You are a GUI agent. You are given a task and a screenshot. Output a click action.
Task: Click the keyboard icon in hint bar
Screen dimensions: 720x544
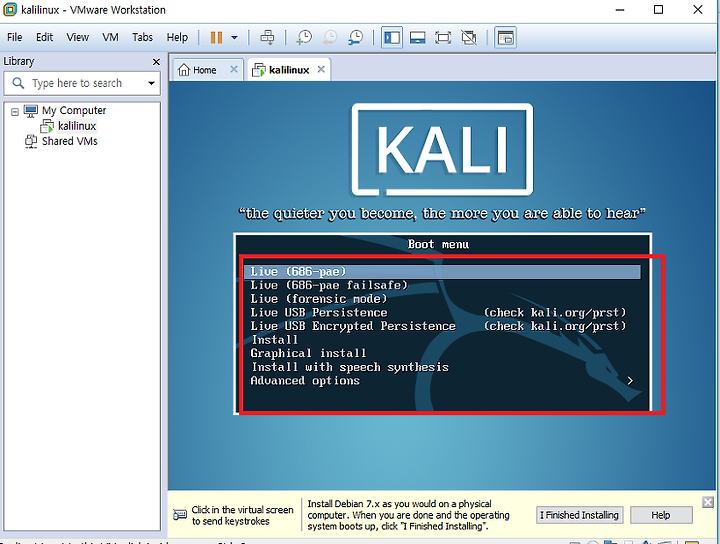(180, 515)
